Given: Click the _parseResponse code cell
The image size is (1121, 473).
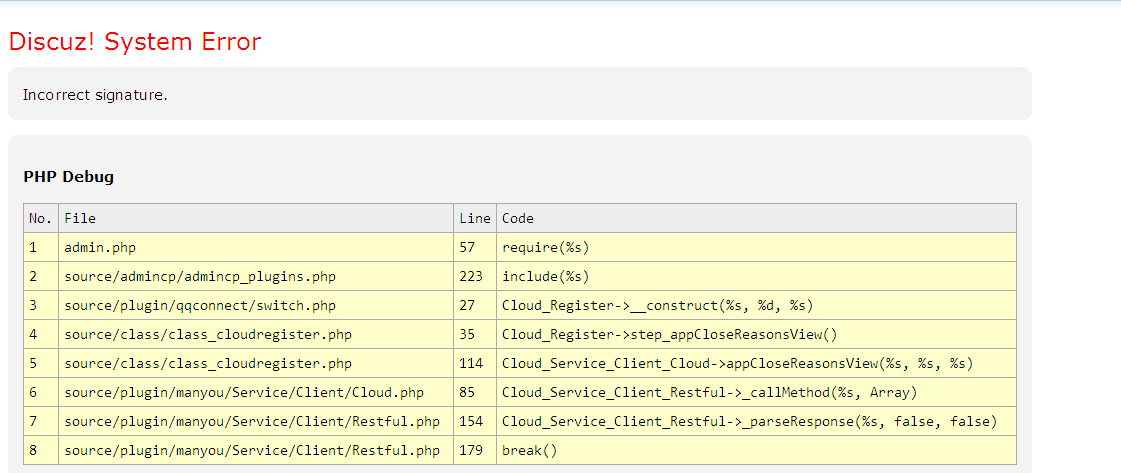Looking at the screenshot, I should pos(748,421).
